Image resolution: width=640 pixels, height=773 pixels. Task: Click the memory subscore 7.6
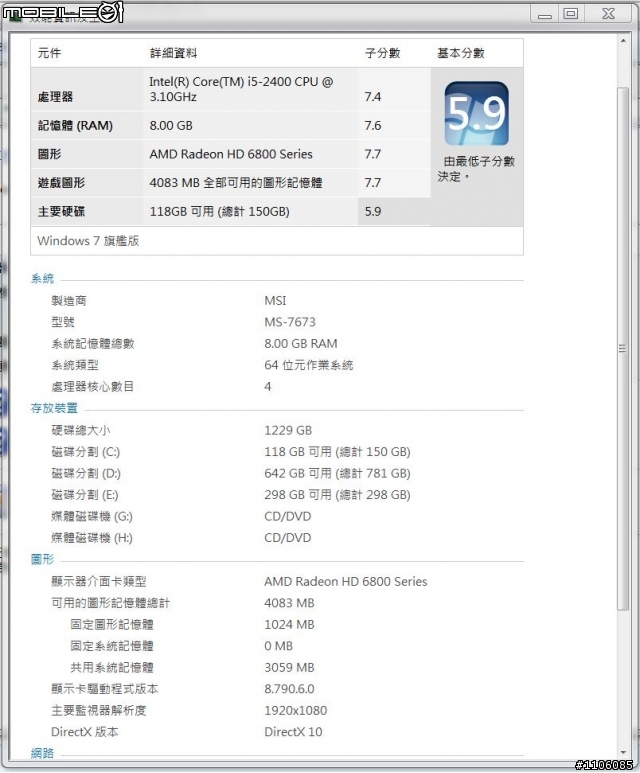(373, 126)
